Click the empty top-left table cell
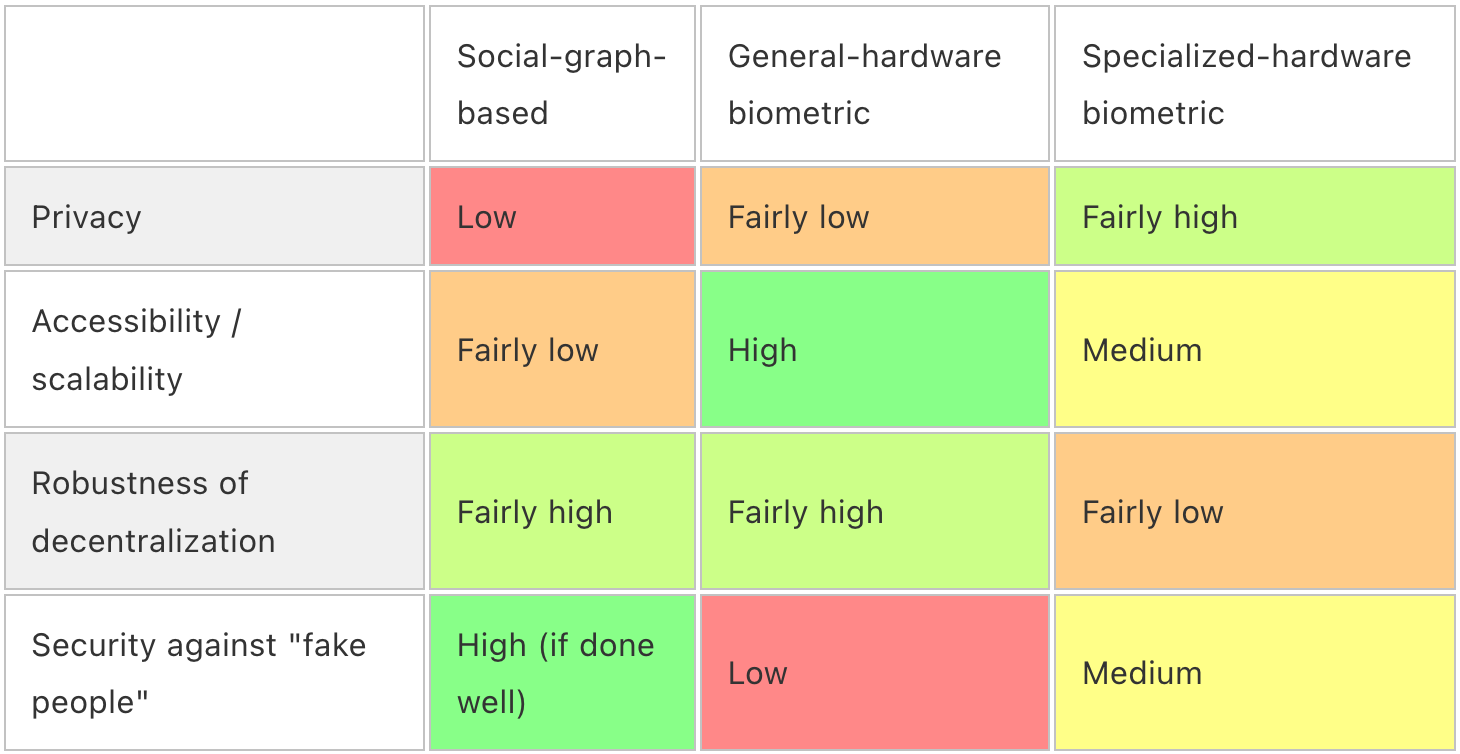The height and width of the screenshot is (754, 1460). pos(214,84)
